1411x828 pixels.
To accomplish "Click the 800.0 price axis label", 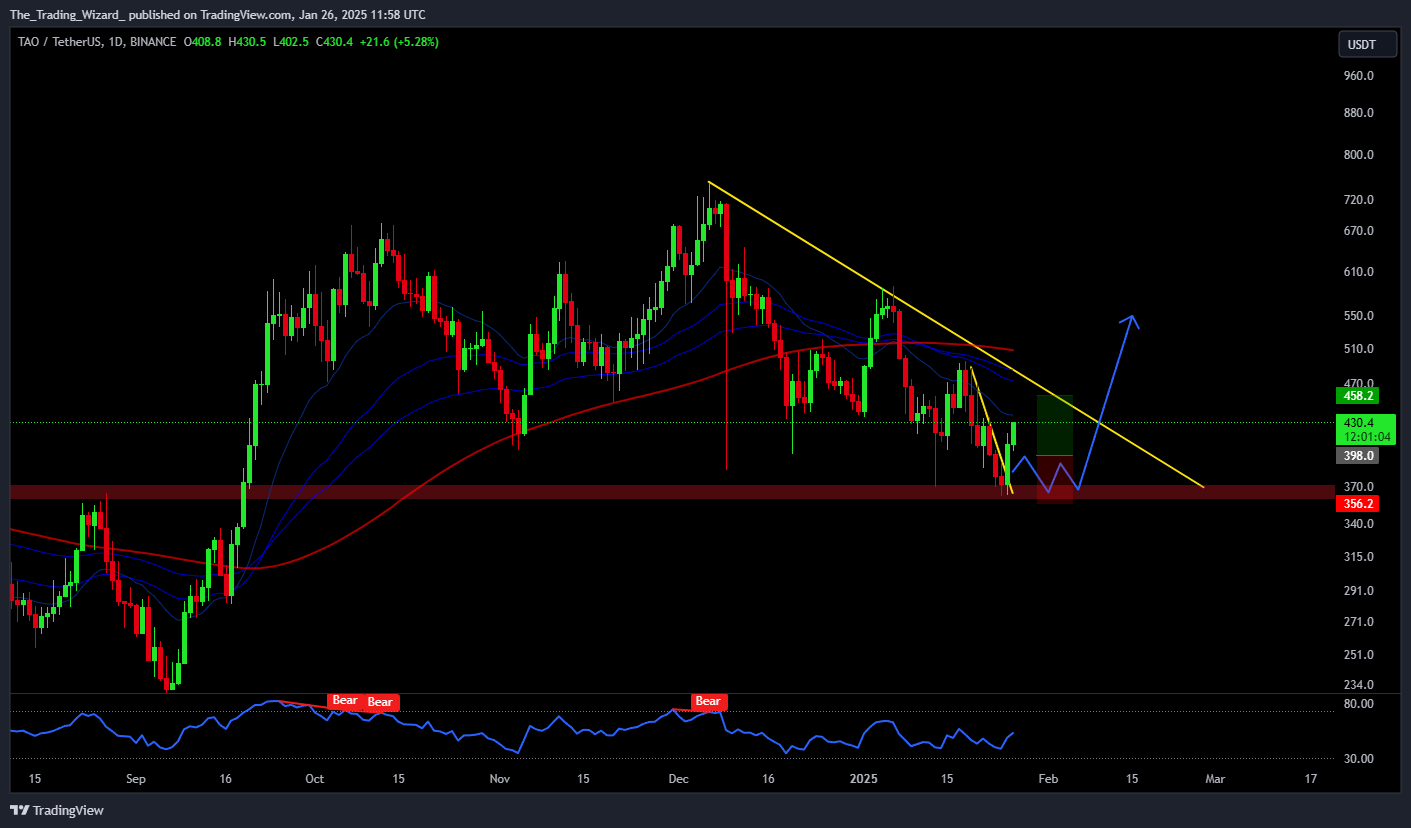I will tap(1359, 155).
